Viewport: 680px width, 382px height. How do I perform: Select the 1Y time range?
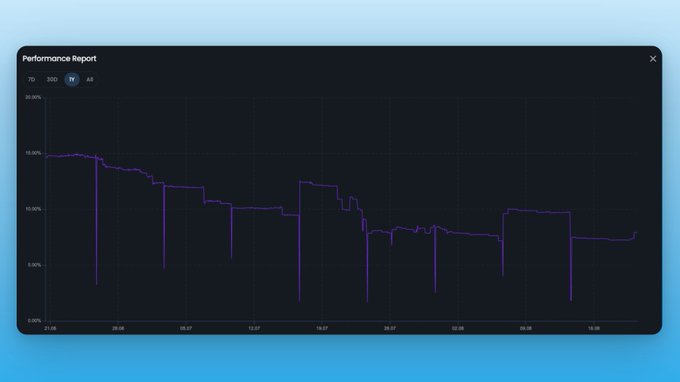(72, 79)
